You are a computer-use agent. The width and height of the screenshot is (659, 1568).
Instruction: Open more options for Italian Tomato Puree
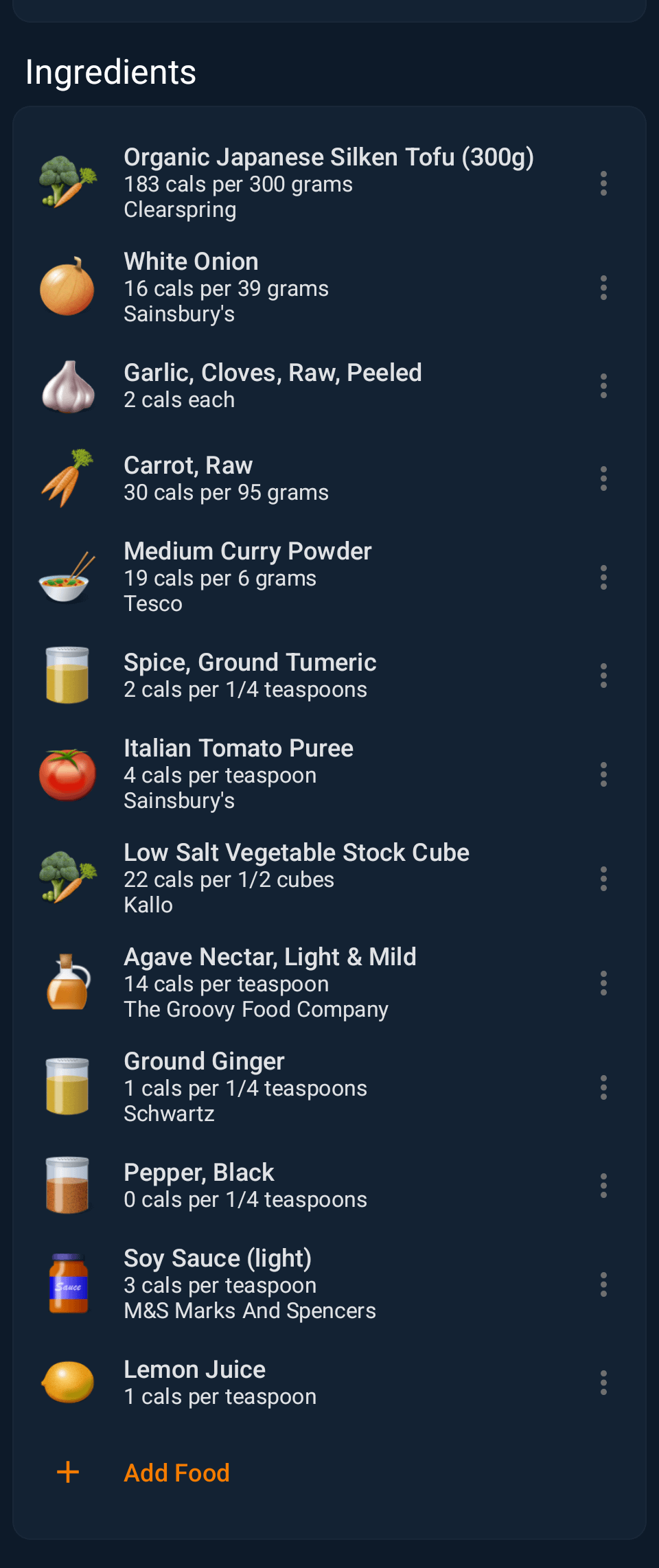coord(603,774)
